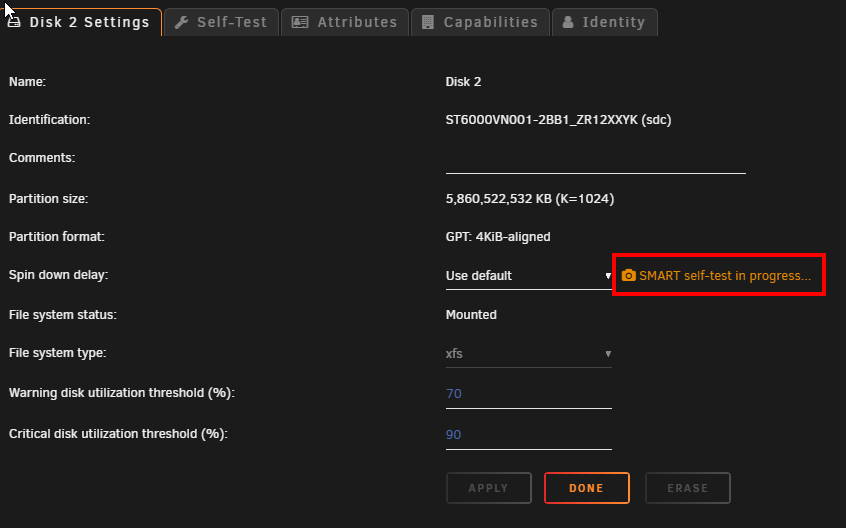846x528 pixels.
Task: Open the Capabilities tab
Action: pos(480,22)
